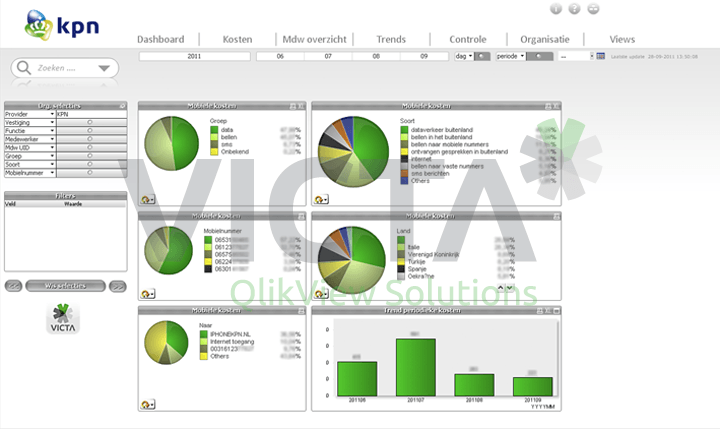Show next entries in the Land legend

click(510, 288)
